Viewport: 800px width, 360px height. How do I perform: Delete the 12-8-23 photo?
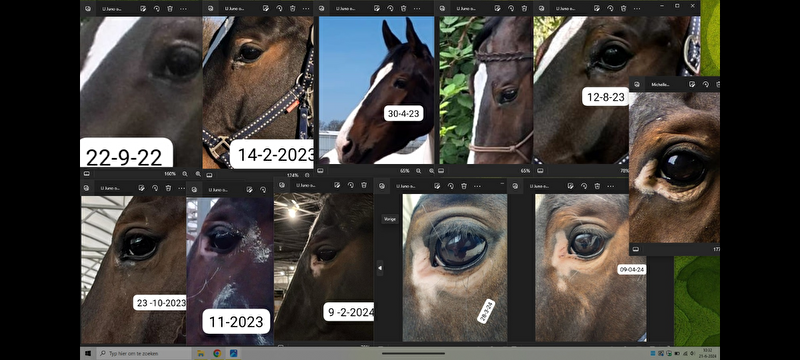(623, 9)
